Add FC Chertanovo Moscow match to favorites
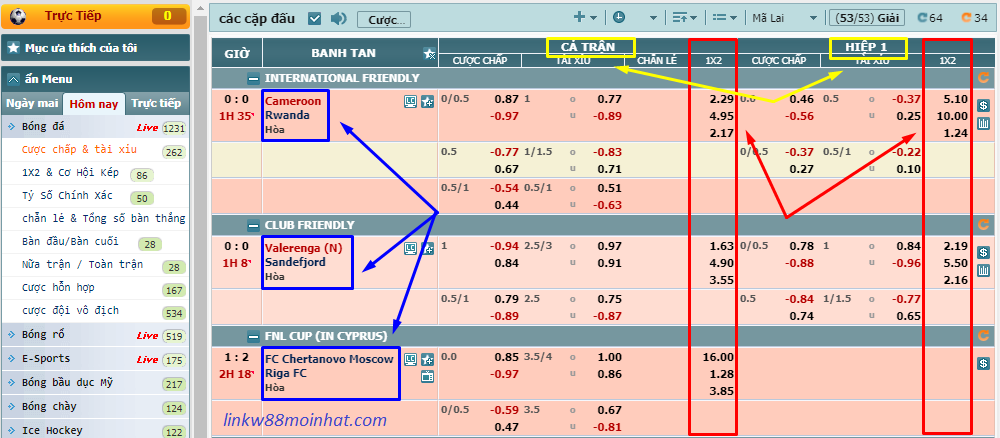Image resolution: width=1000 pixels, height=438 pixels. (427, 359)
